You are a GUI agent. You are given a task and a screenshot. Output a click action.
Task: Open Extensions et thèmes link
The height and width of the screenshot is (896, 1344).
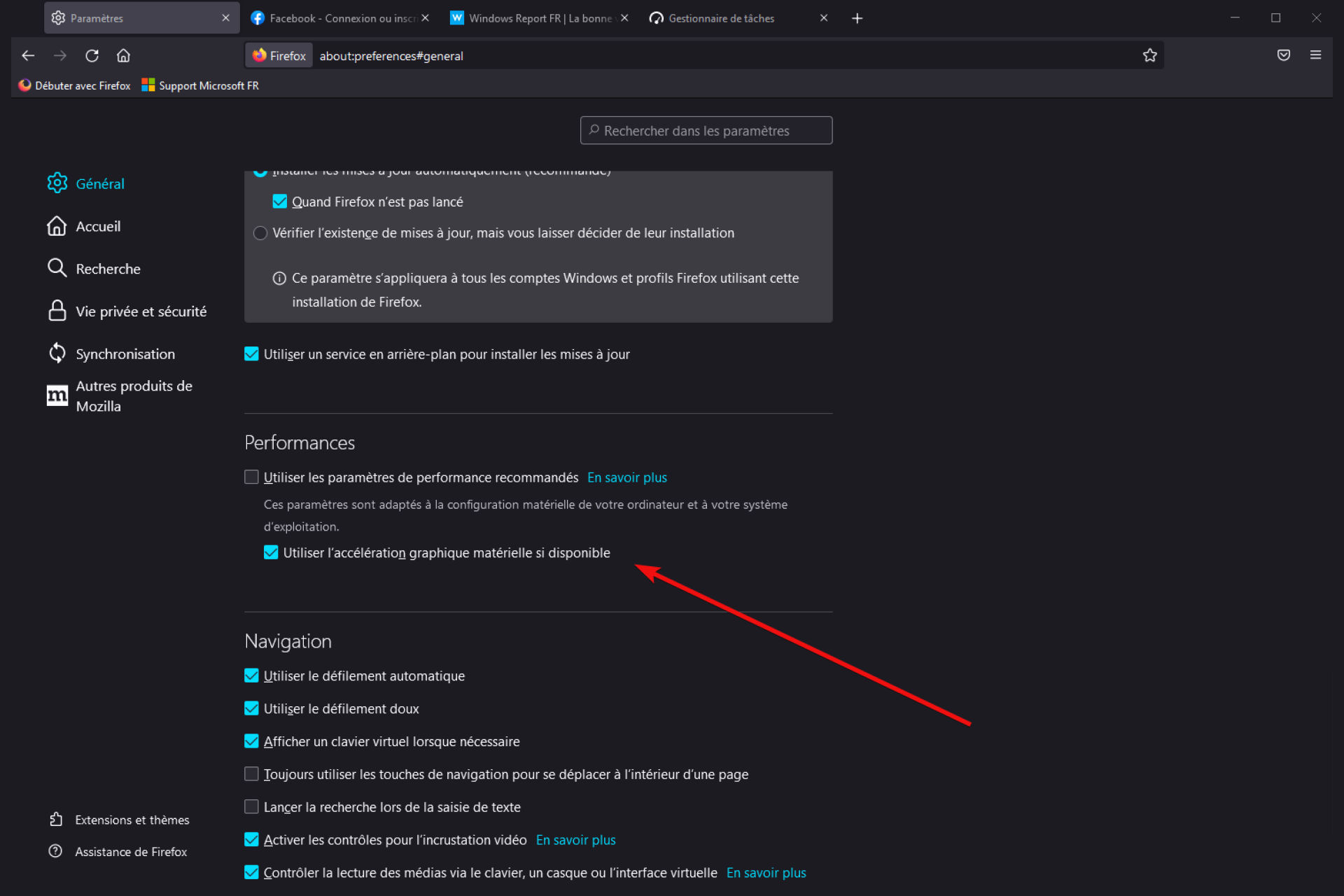tap(132, 820)
